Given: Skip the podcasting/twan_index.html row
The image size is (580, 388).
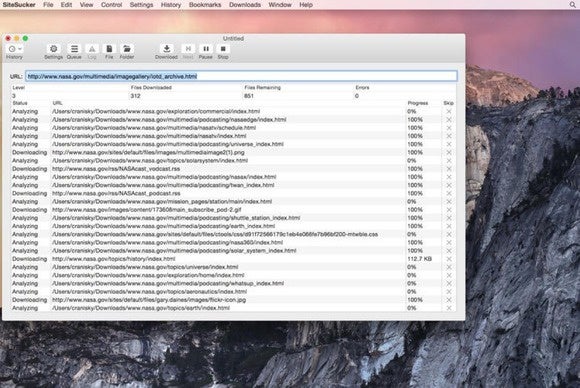Looking at the screenshot, I should coord(449,185).
